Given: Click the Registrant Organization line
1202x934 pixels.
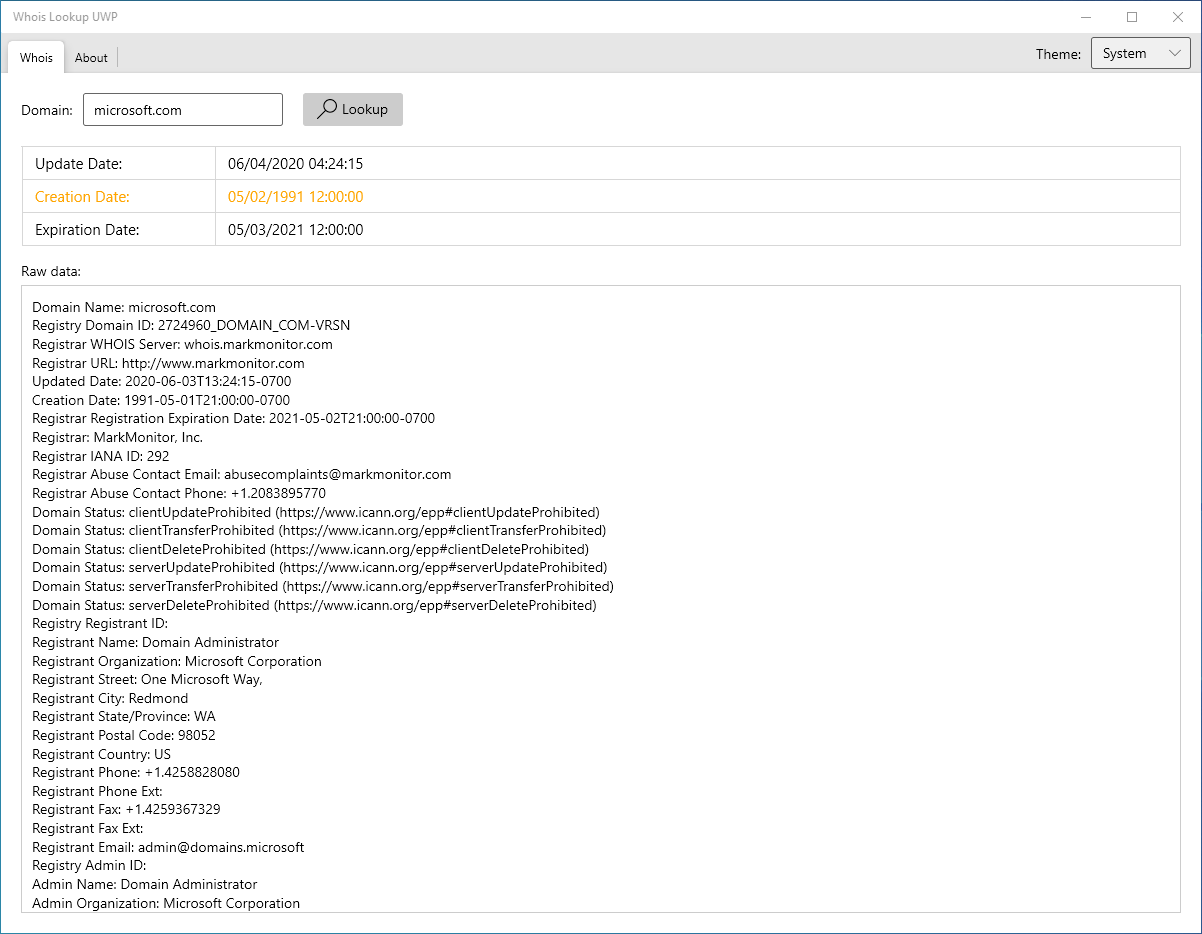Looking at the screenshot, I should [x=177, y=661].
